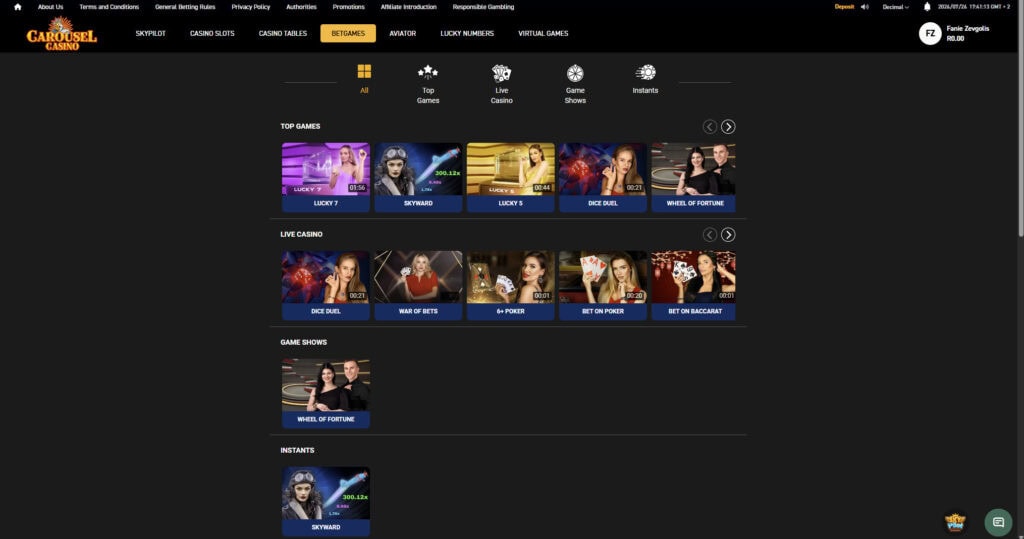Open the Decimal odds format dropdown

click(x=895, y=7)
